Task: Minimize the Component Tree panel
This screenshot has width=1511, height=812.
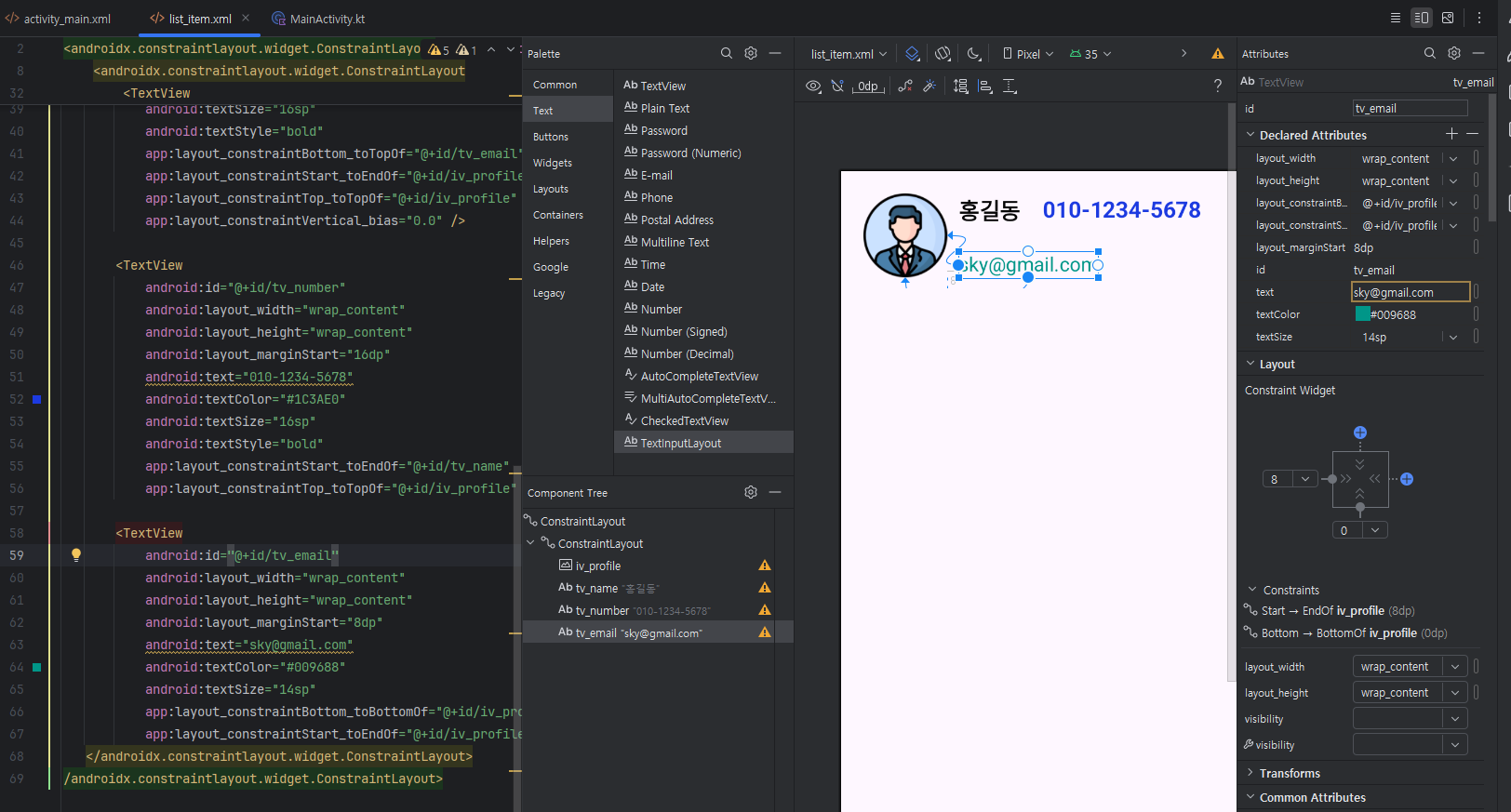Action: point(775,492)
